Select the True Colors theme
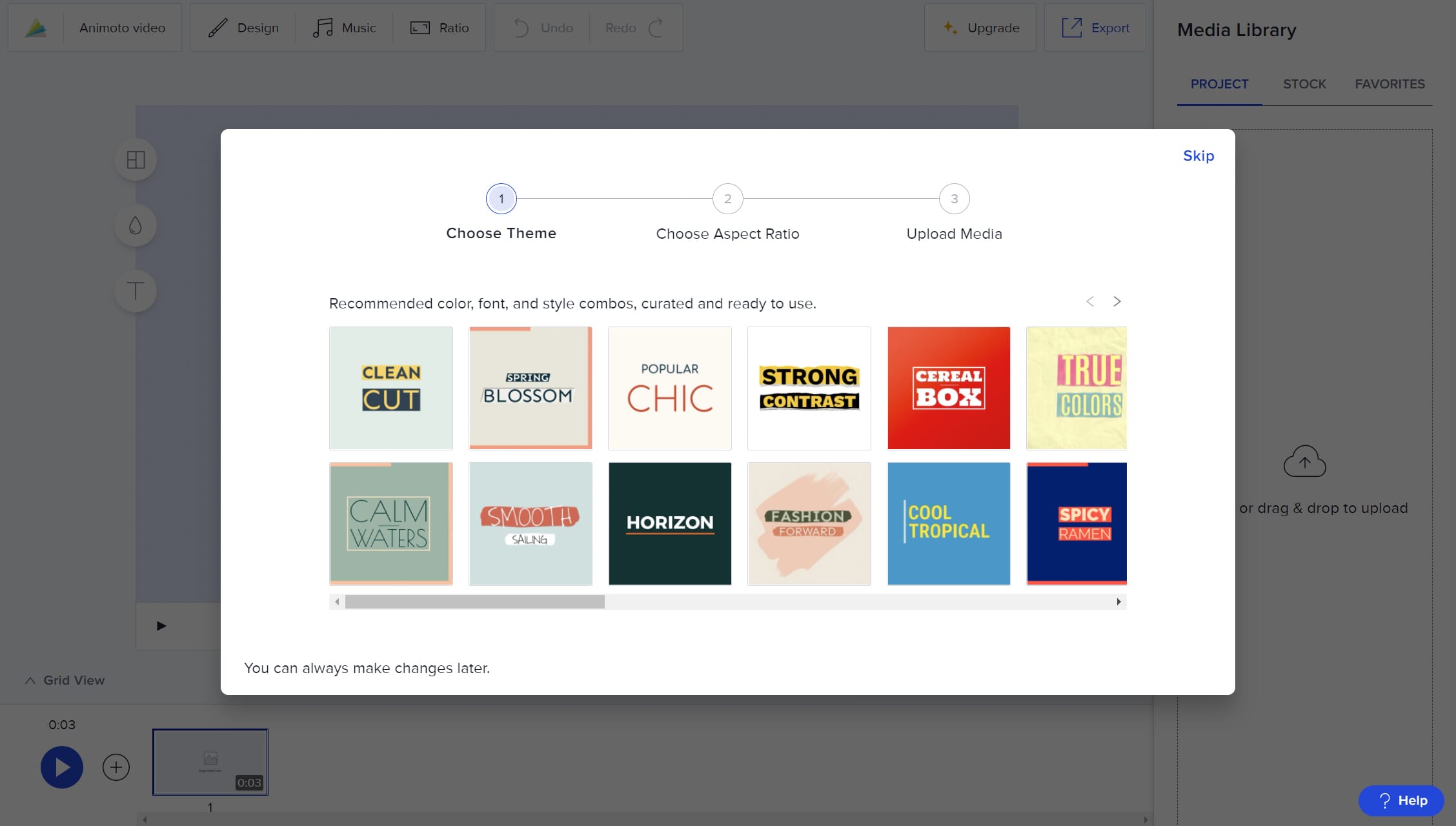Screen dimensions: 1456x826 click(1077, 388)
